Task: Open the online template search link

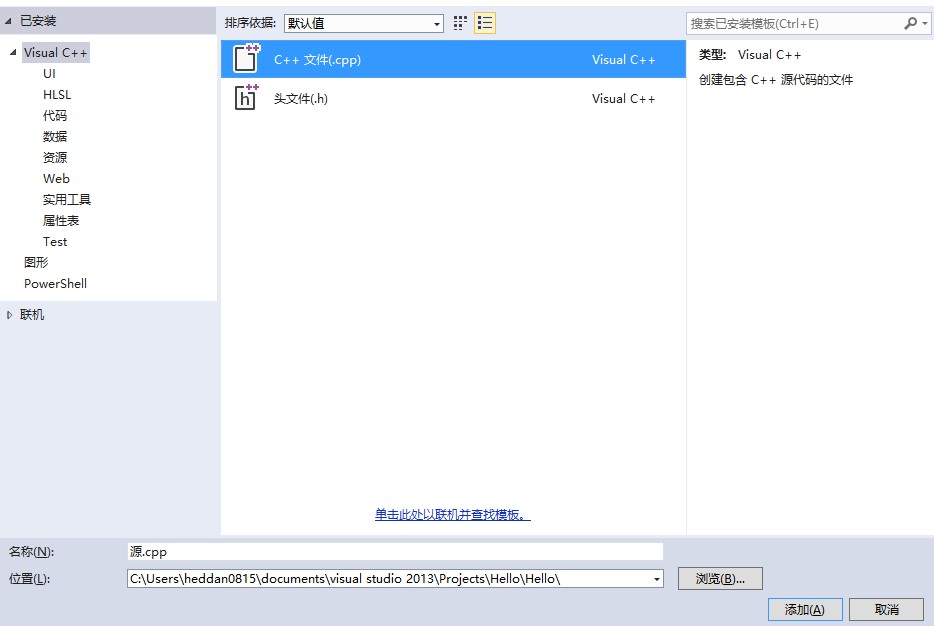Action: 452,515
